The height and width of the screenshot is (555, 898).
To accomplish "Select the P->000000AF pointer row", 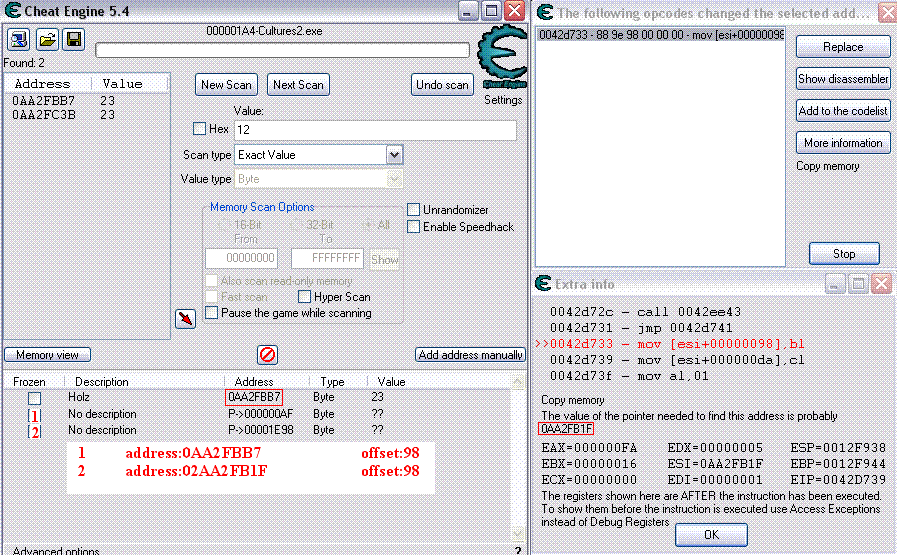I will (x=258, y=414).
